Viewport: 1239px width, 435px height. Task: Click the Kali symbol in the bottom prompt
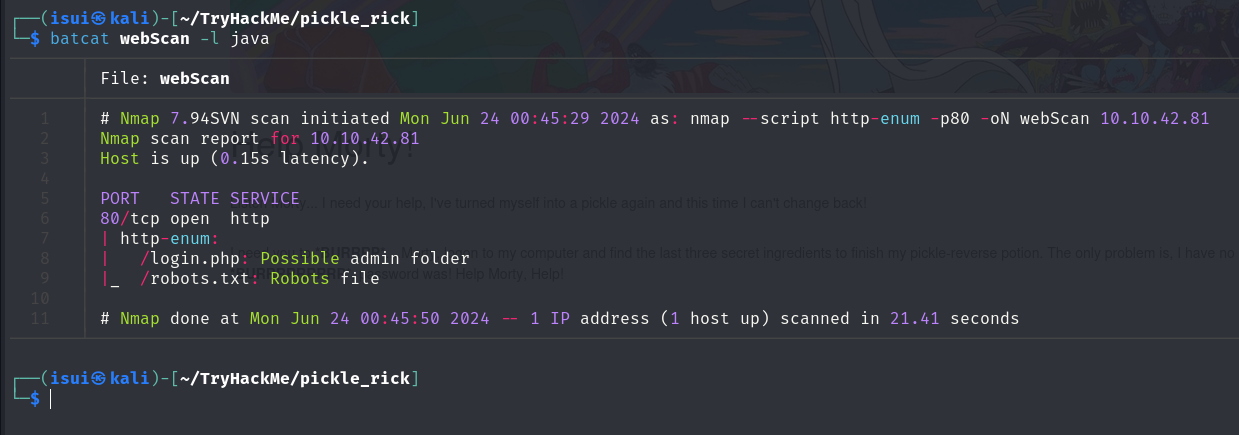pyautogui.click(x=98, y=378)
